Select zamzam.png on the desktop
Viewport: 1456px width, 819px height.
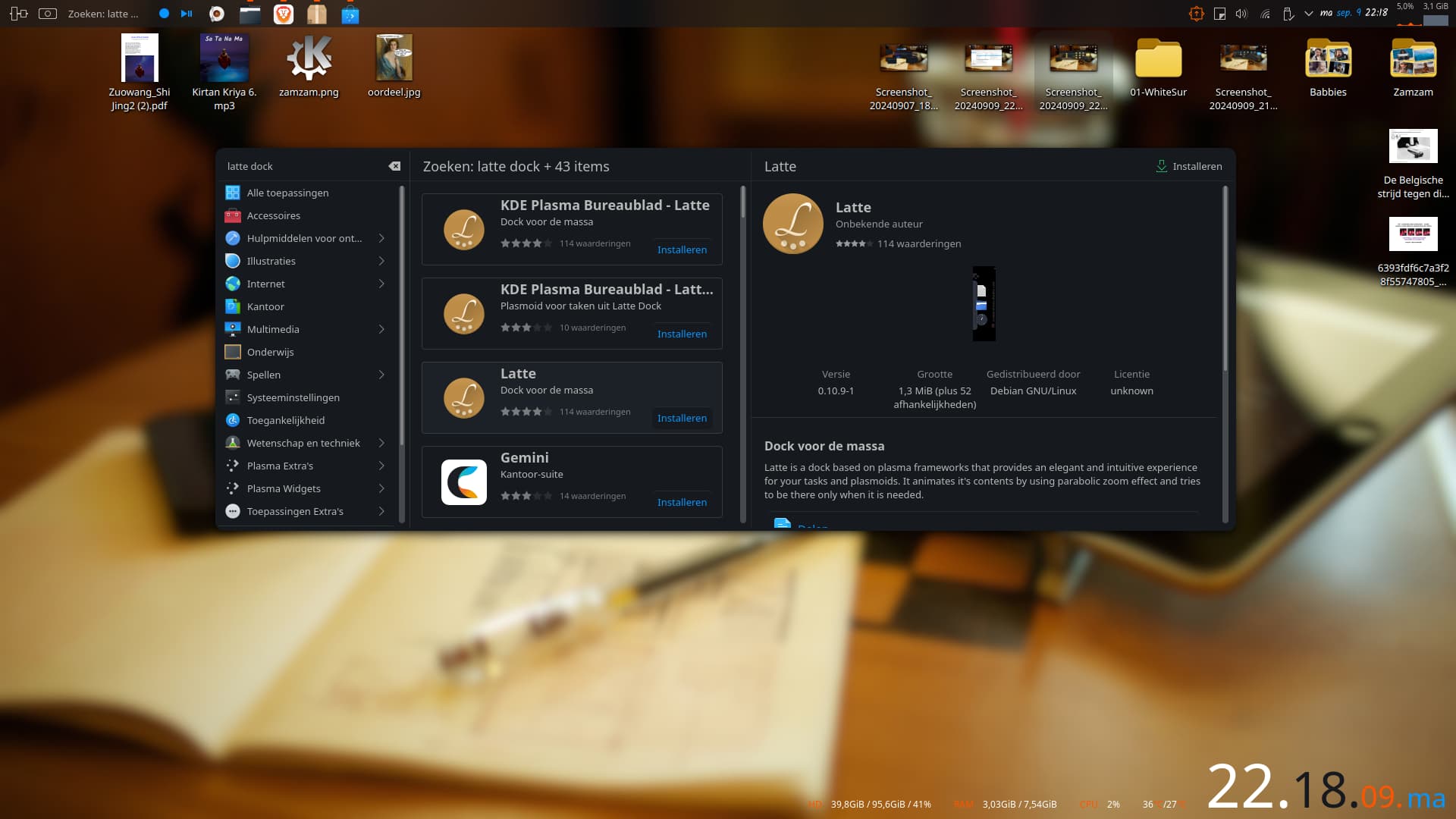tap(309, 67)
